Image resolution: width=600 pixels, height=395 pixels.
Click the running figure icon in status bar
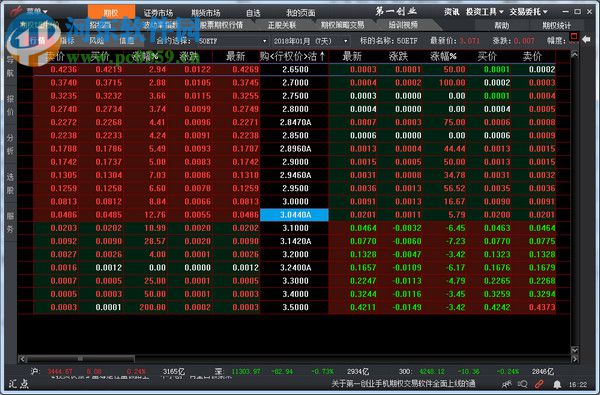click(x=507, y=384)
